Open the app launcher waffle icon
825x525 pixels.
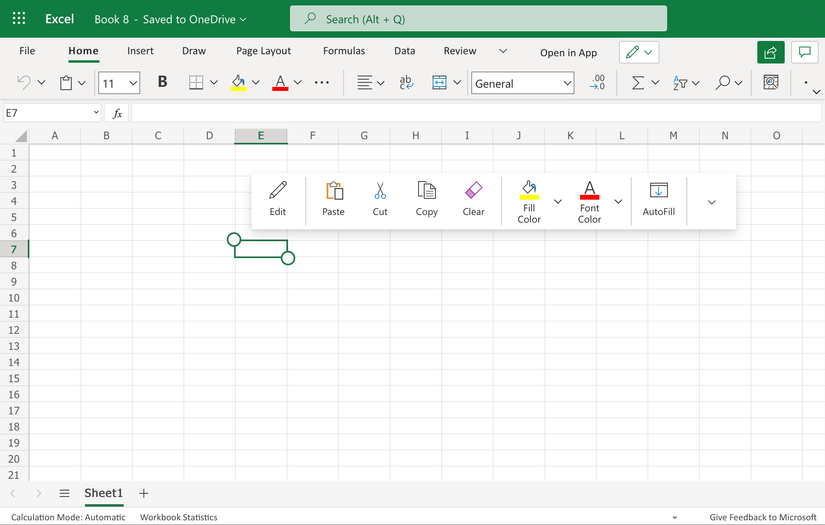(x=19, y=19)
